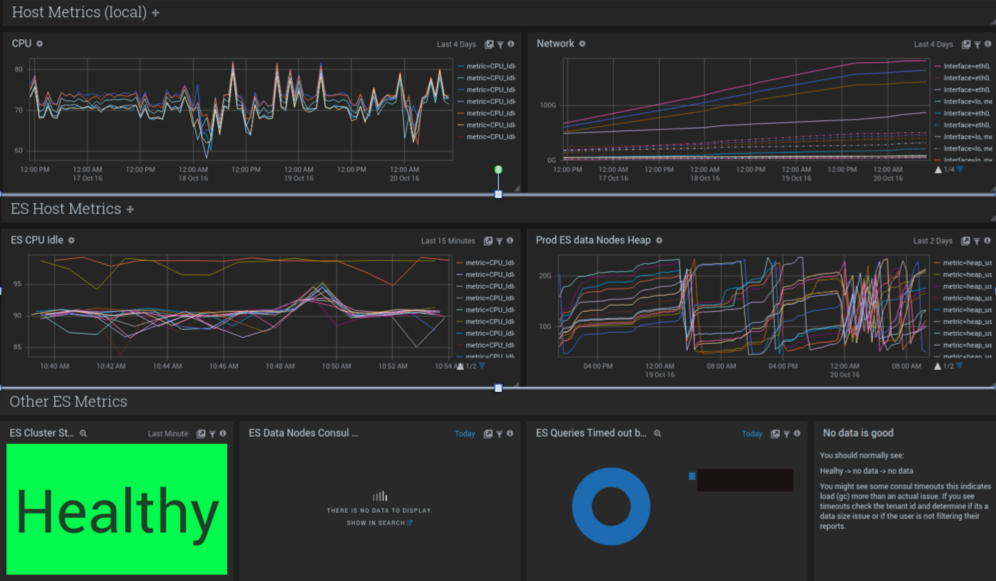Click filter icon on Prod ES Heap panel
Viewport: 996px width, 581px height.
(x=977, y=241)
